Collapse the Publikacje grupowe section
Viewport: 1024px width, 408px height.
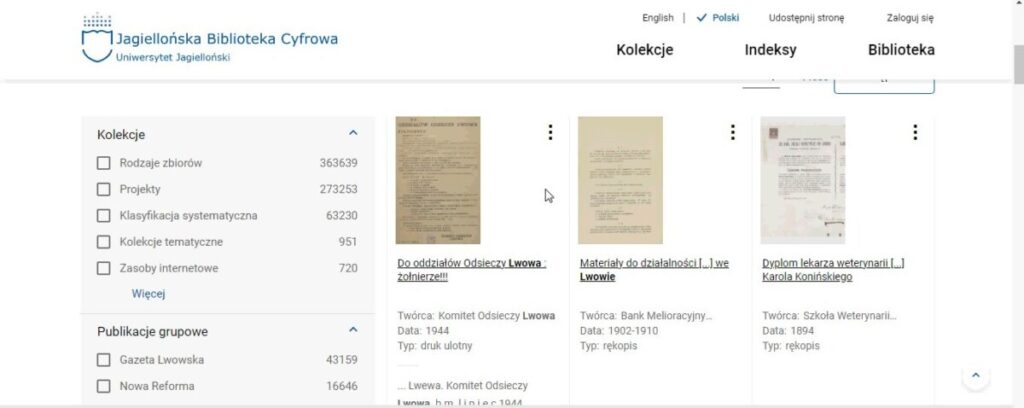[353, 330]
